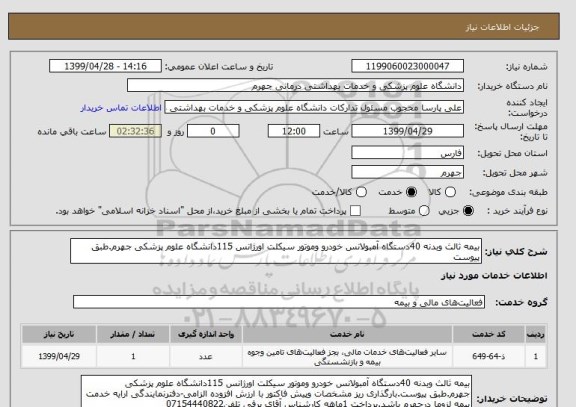Click the جزئیات اطلاعات نیاز header title
The height and width of the screenshot is (407, 576).
[502, 27]
